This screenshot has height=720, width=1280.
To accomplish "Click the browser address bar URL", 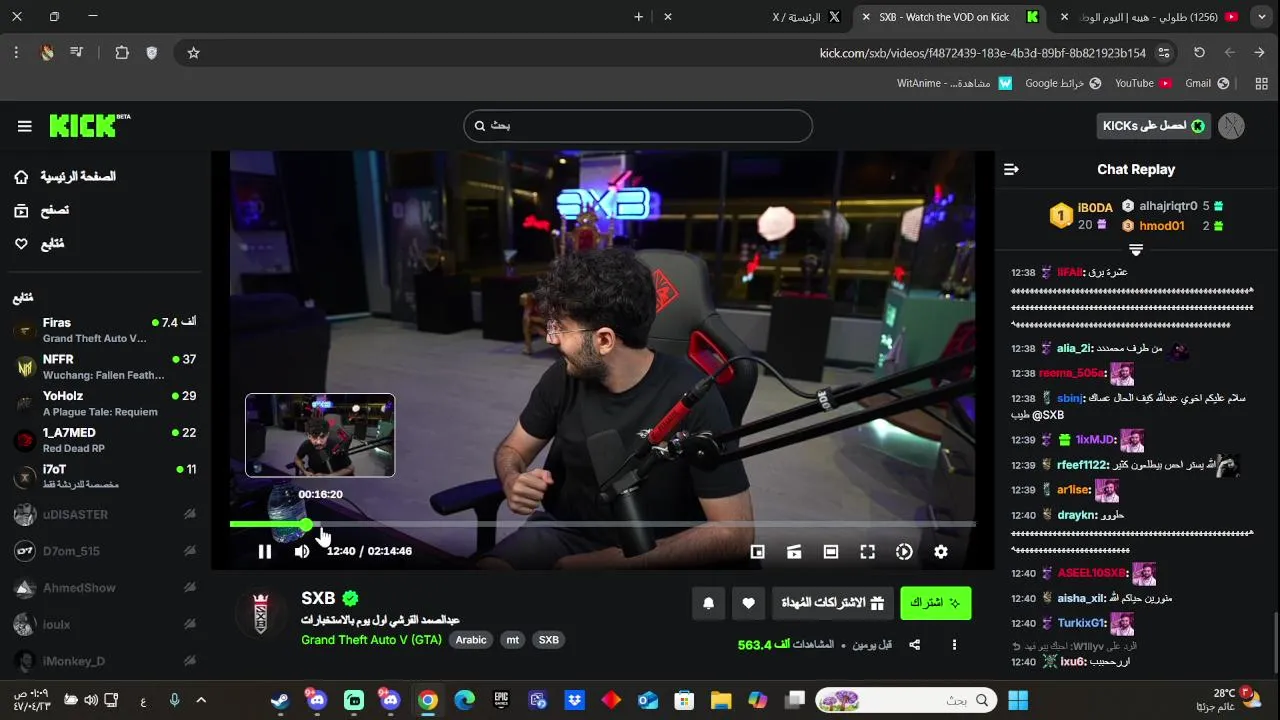I will 982,53.
